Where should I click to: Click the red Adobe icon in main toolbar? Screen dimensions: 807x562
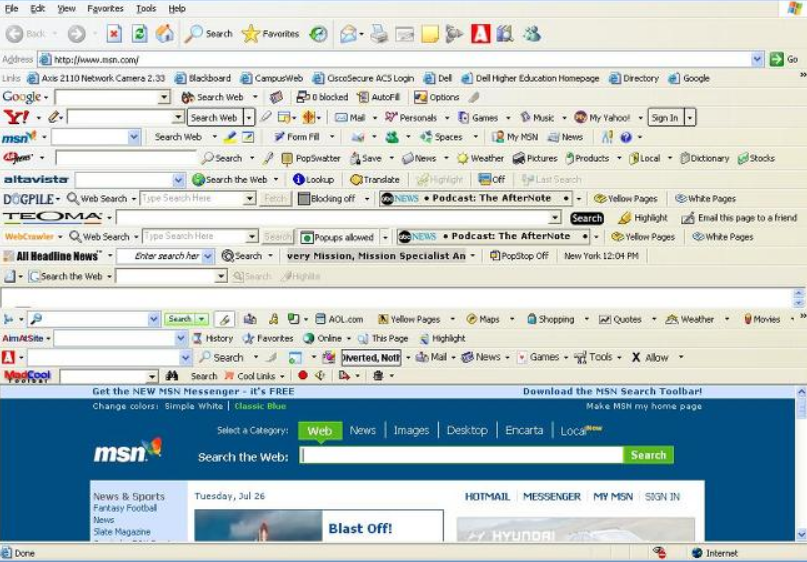(x=481, y=34)
